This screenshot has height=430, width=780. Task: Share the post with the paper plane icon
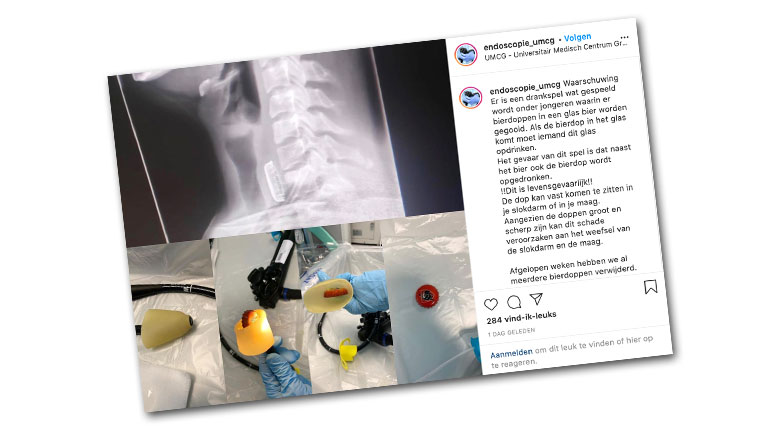point(536,298)
